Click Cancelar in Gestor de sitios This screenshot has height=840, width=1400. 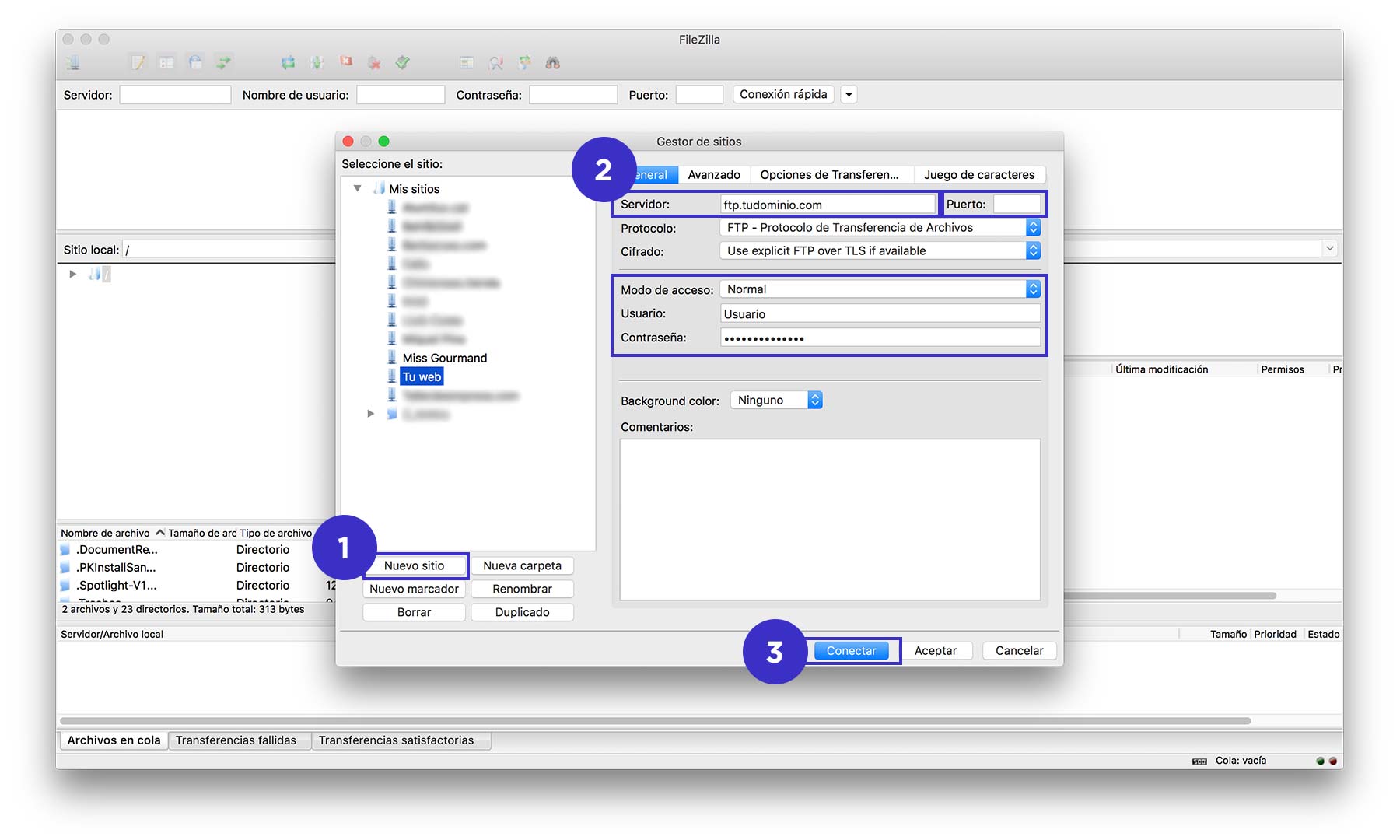pos(1020,651)
